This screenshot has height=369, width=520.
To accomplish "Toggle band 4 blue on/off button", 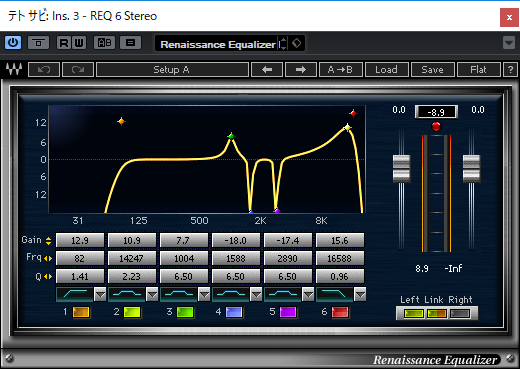I will [x=234, y=312].
